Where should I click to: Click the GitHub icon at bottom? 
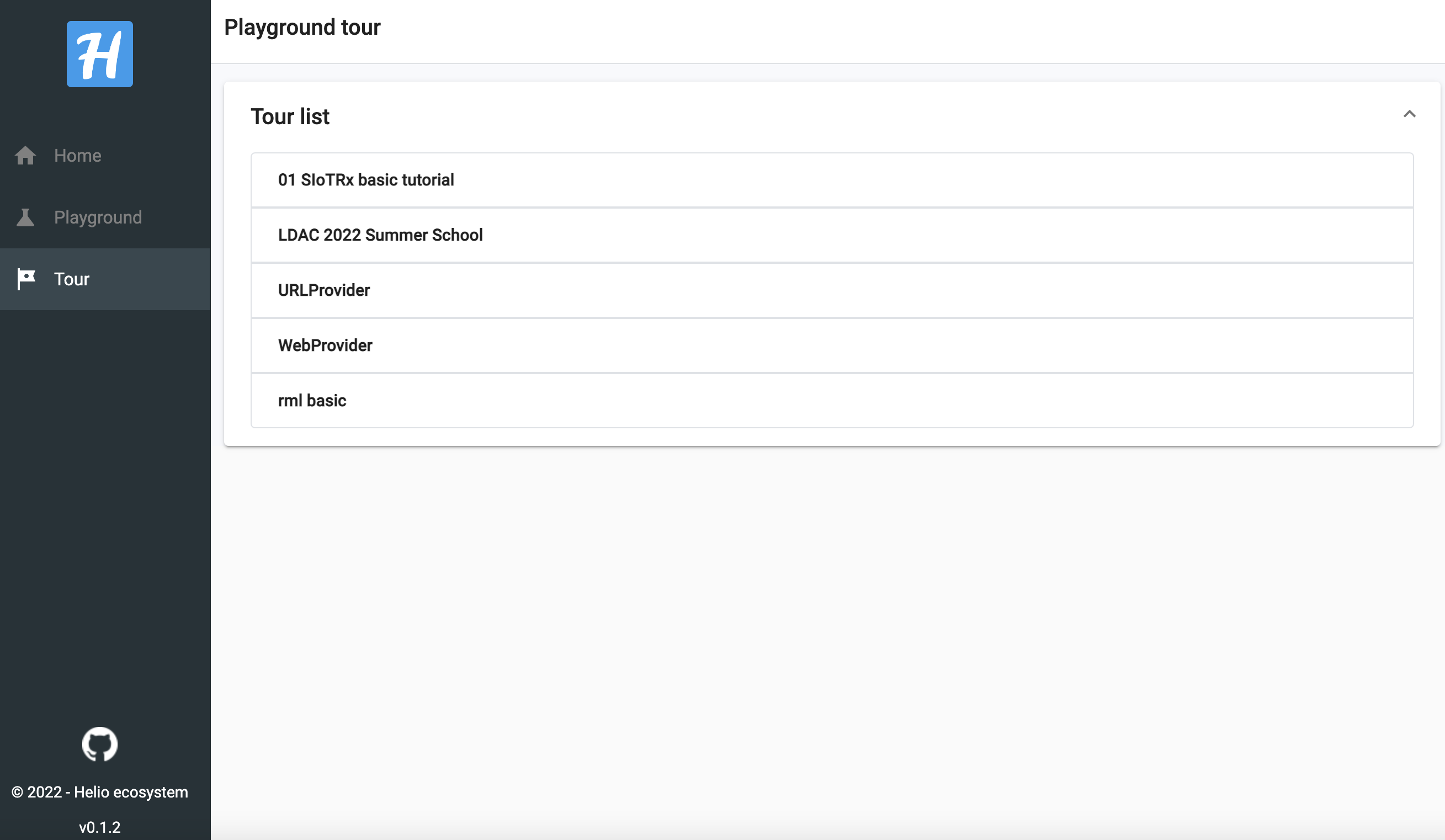point(99,744)
